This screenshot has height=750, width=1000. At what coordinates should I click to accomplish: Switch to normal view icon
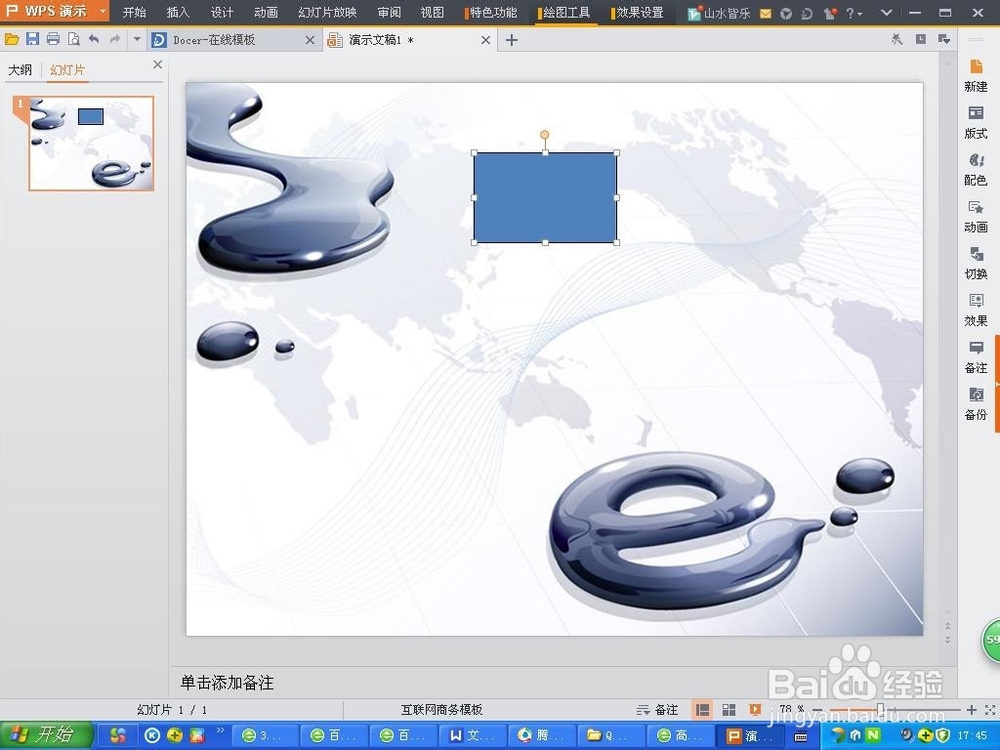click(x=703, y=709)
